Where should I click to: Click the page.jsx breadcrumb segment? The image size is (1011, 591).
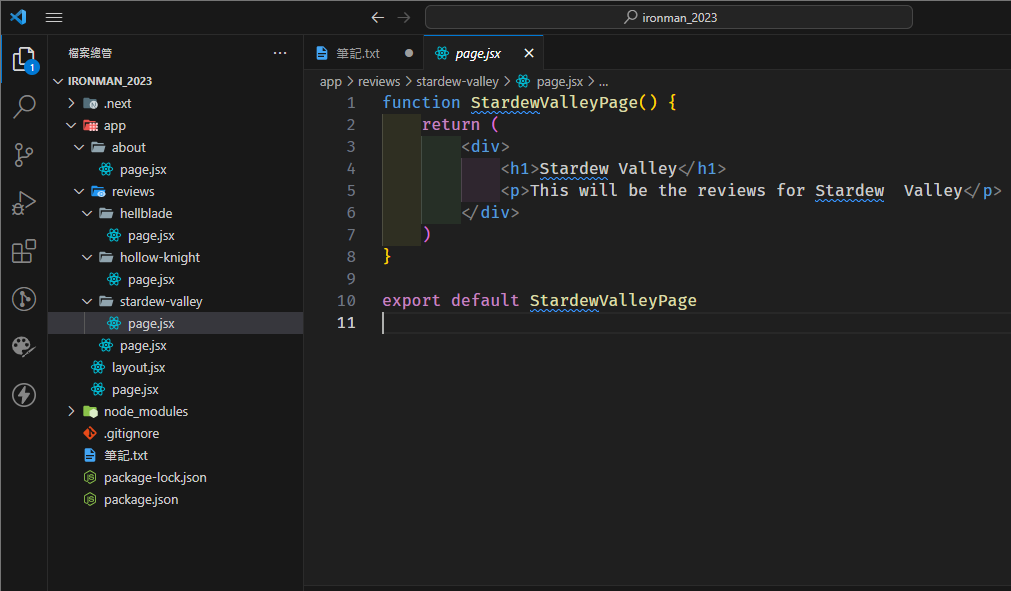[560, 81]
